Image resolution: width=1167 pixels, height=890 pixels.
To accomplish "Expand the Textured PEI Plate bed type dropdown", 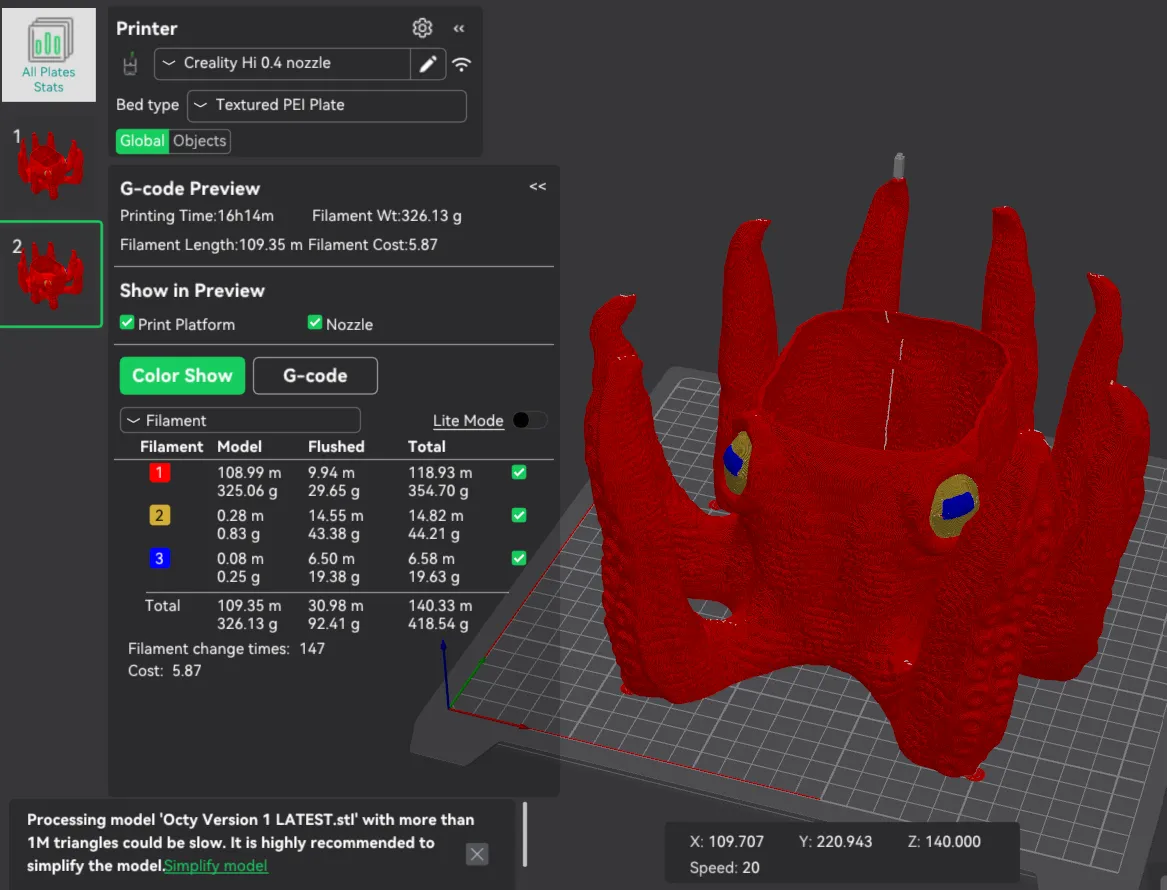I will pyautogui.click(x=327, y=106).
